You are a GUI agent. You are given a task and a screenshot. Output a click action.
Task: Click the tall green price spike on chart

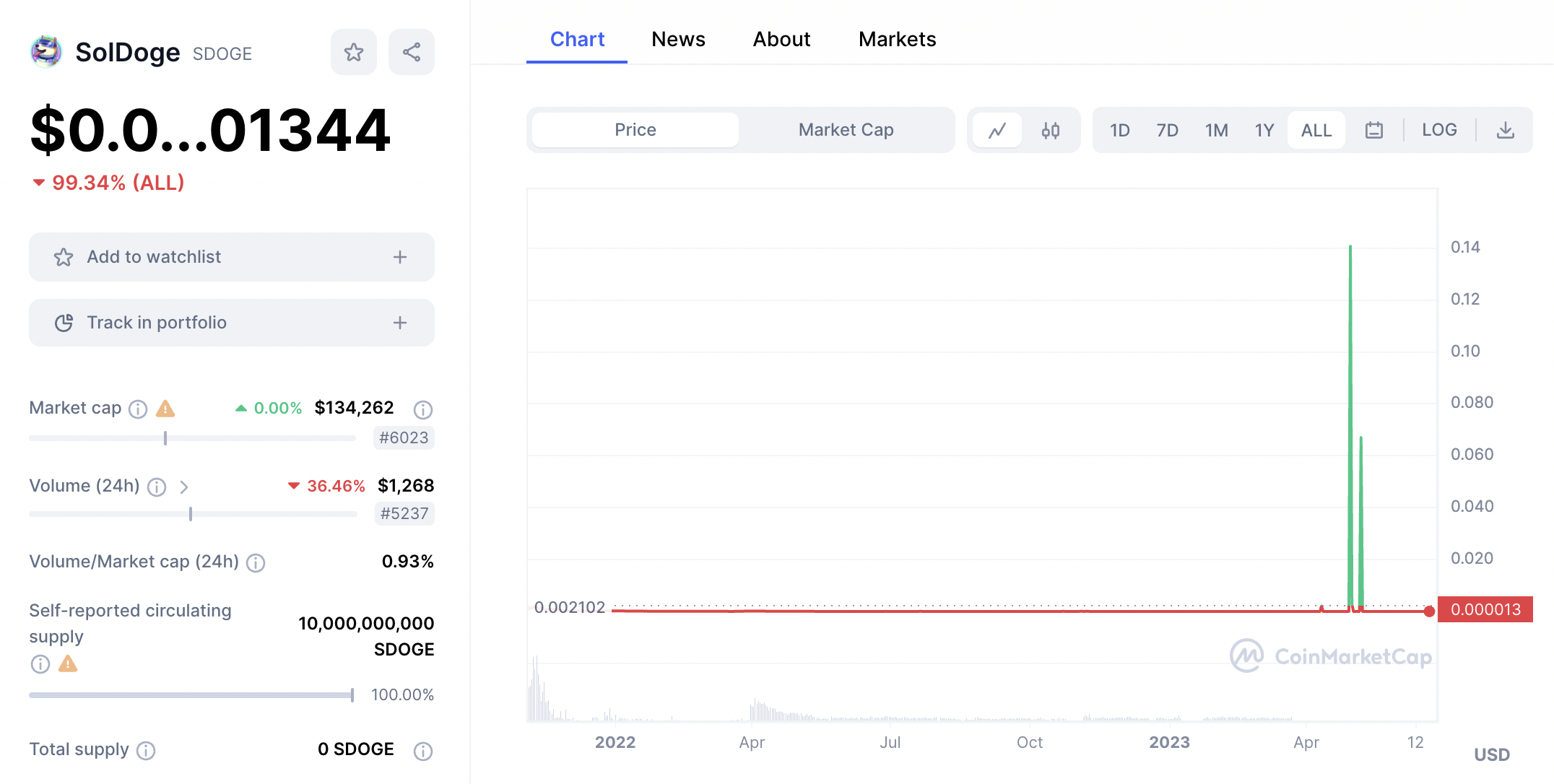(x=1350, y=427)
